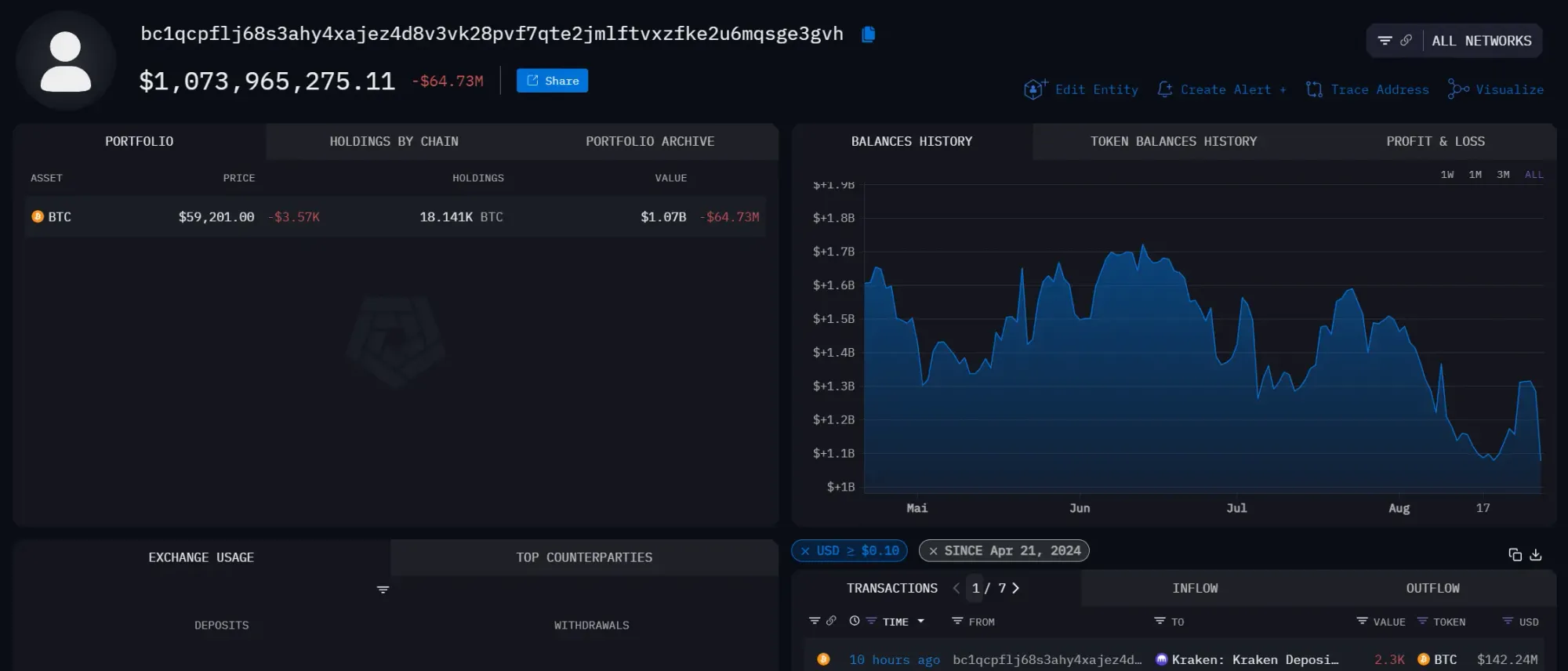The width and height of the screenshot is (1568, 671).
Task: Click the clock icon beside TIME
Action: click(x=855, y=621)
